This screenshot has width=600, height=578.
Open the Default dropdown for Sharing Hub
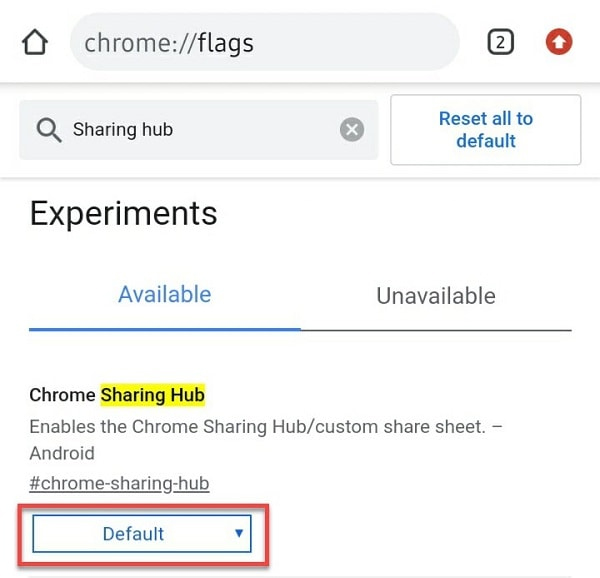pos(140,534)
